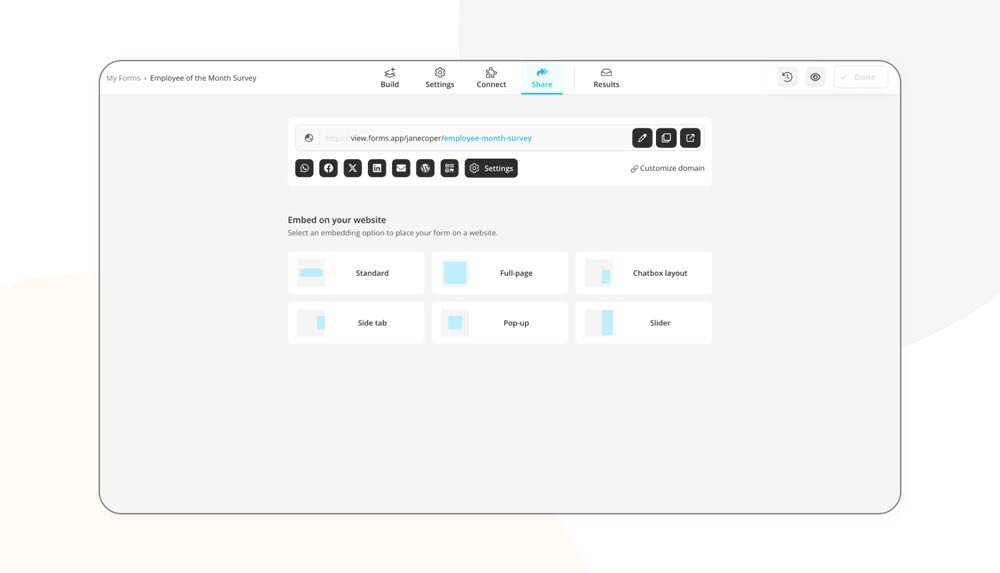Switch to the Build tab
1000x573 pixels.
390,78
